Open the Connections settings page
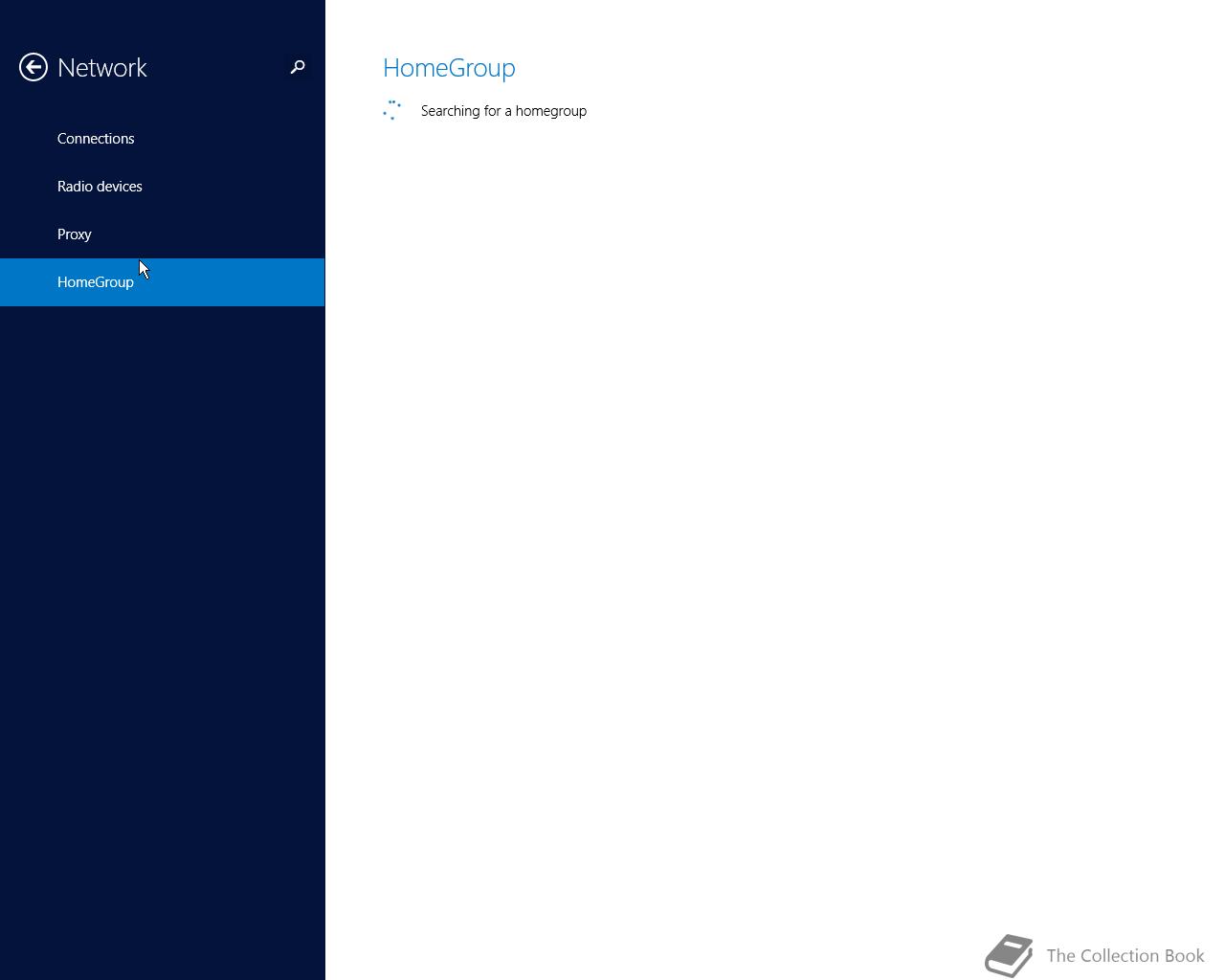Screen dimensions: 1225x980 [x=163, y=139]
